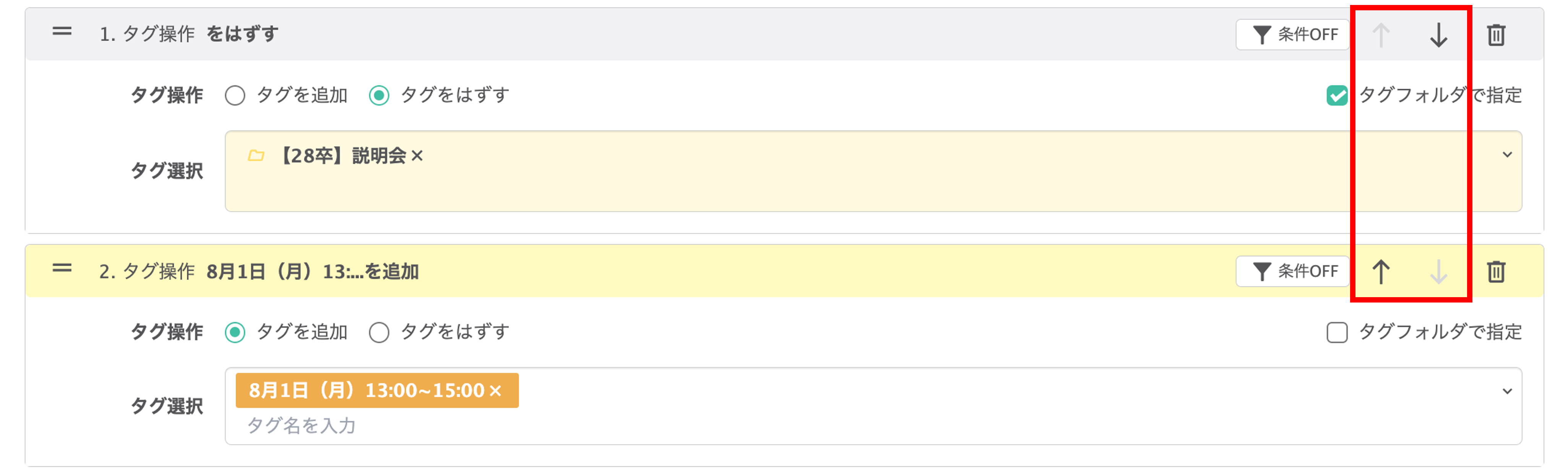Click greyed up arrow of action 1
The width and height of the screenshot is (1568, 475).
(1381, 35)
